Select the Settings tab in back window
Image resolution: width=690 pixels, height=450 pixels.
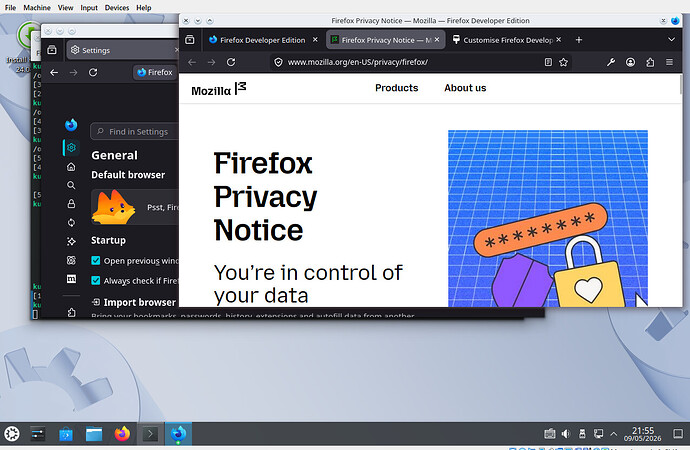(122, 50)
